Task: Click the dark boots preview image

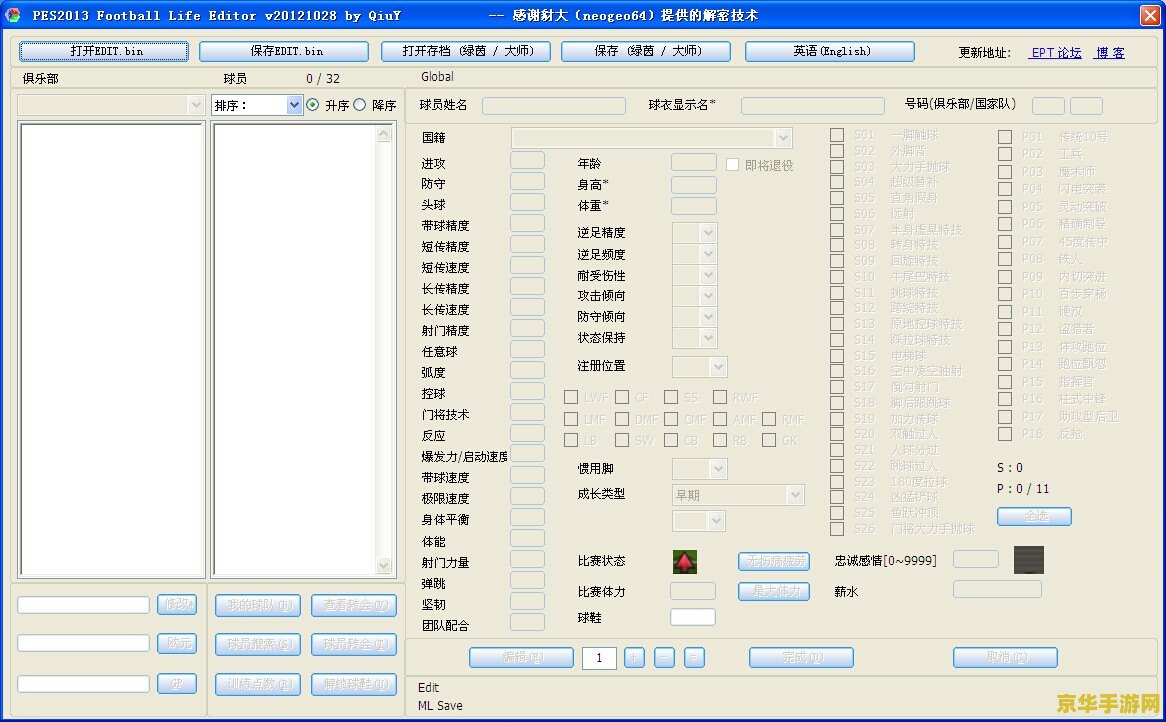Action: click(1028, 560)
